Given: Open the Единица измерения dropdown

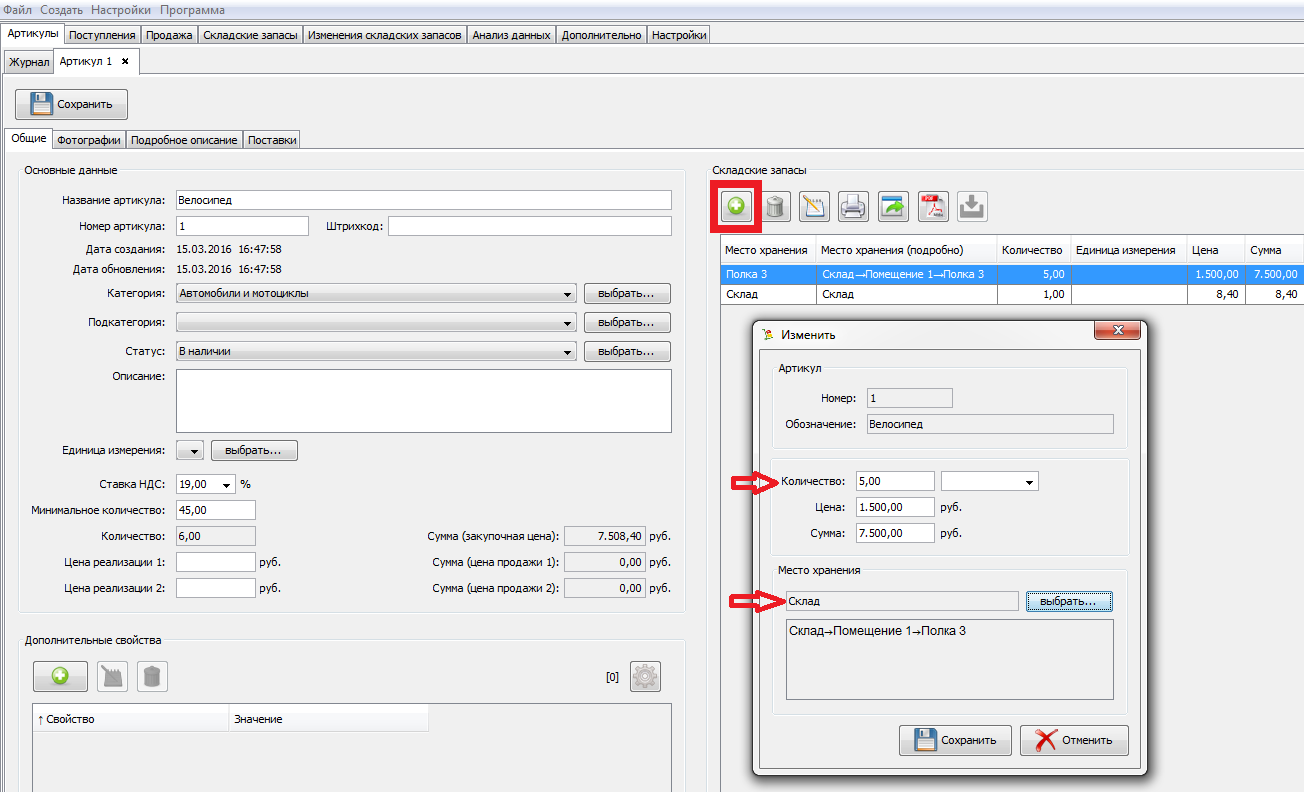Looking at the screenshot, I should (190, 451).
